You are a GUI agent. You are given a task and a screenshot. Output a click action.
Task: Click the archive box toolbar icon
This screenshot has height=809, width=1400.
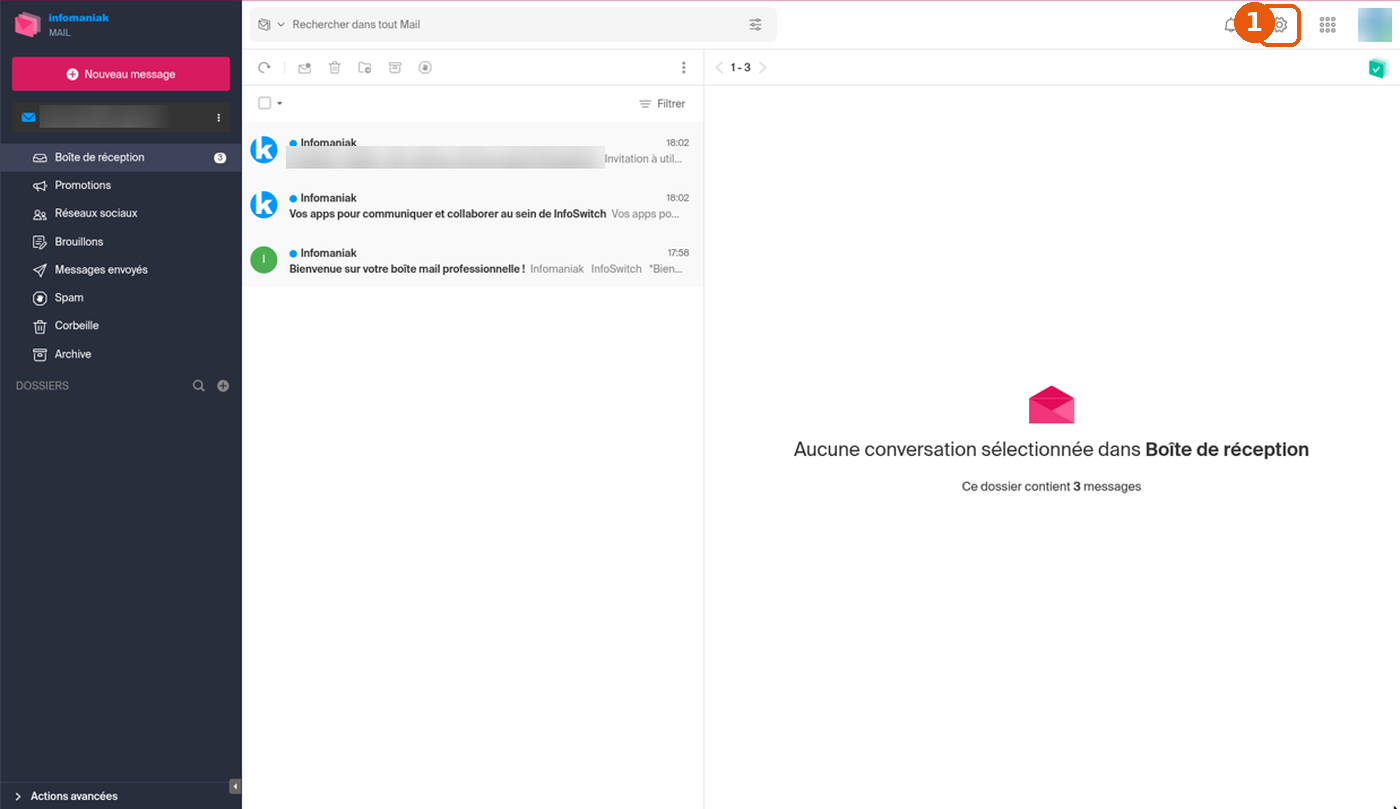click(x=395, y=68)
